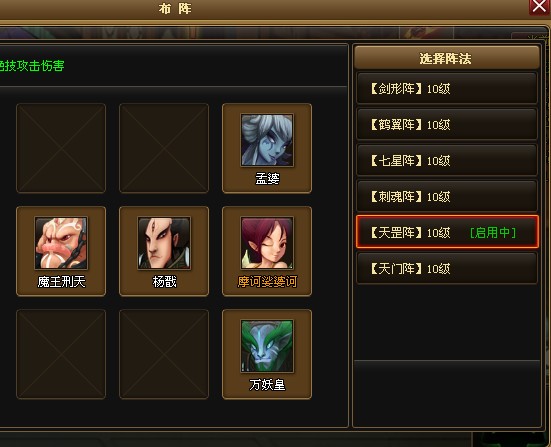
Task: Choose the 【鹤翼阵】 10级 formation
Action: [x=447, y=124]
